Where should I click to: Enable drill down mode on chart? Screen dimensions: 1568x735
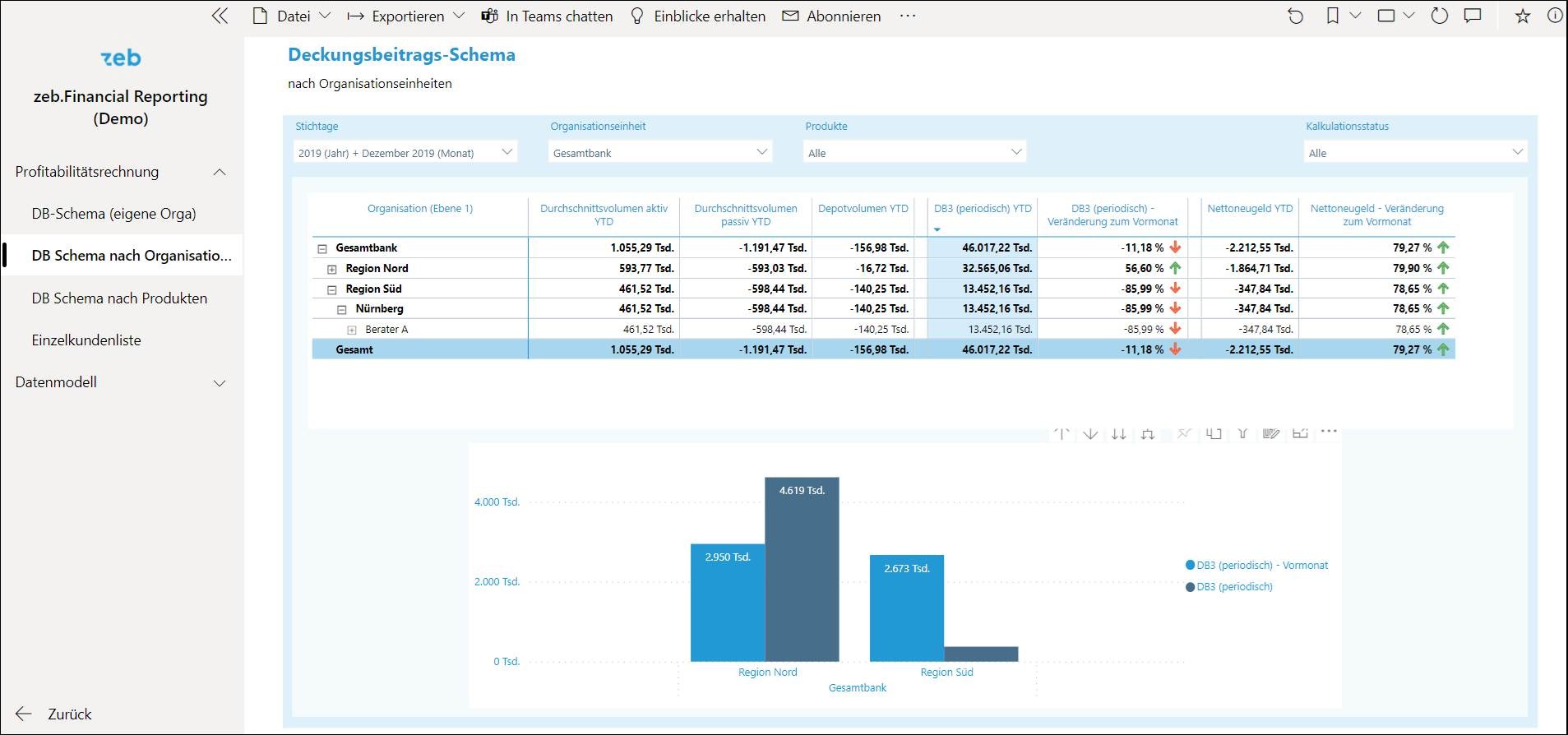tap(1090, 433)
